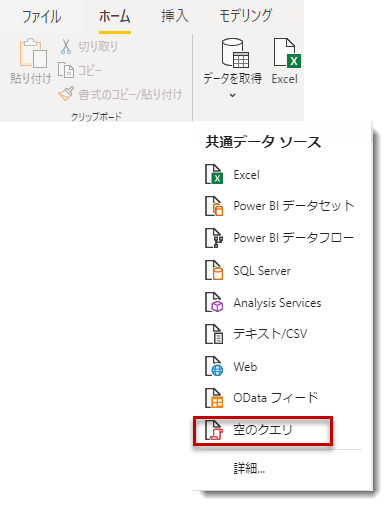Image resolution: width=388 pixels, height=506 pixels.
Task: Select SQL Server text entry
Action: click(x=262, y=270)
